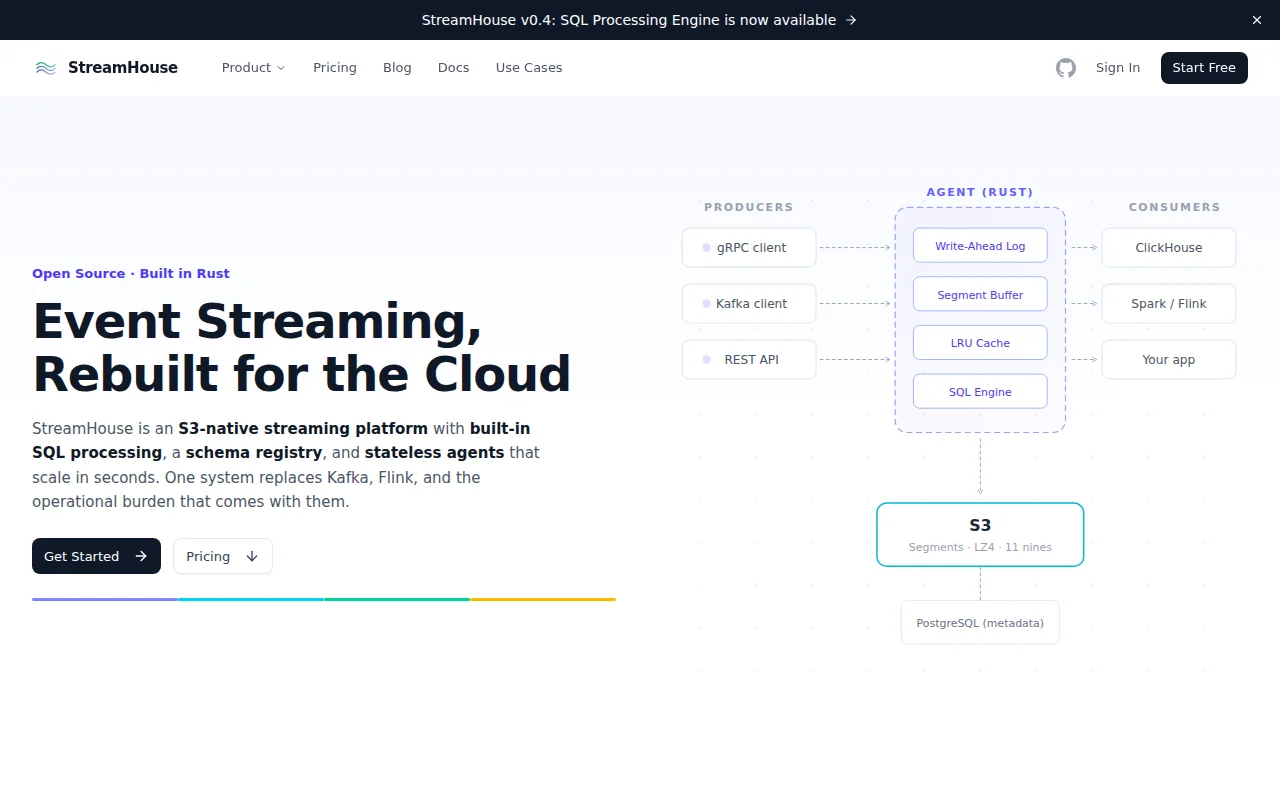The image size is (1280, 800).
Task: Click the Get Started button
Action: [x=96, y=556]
